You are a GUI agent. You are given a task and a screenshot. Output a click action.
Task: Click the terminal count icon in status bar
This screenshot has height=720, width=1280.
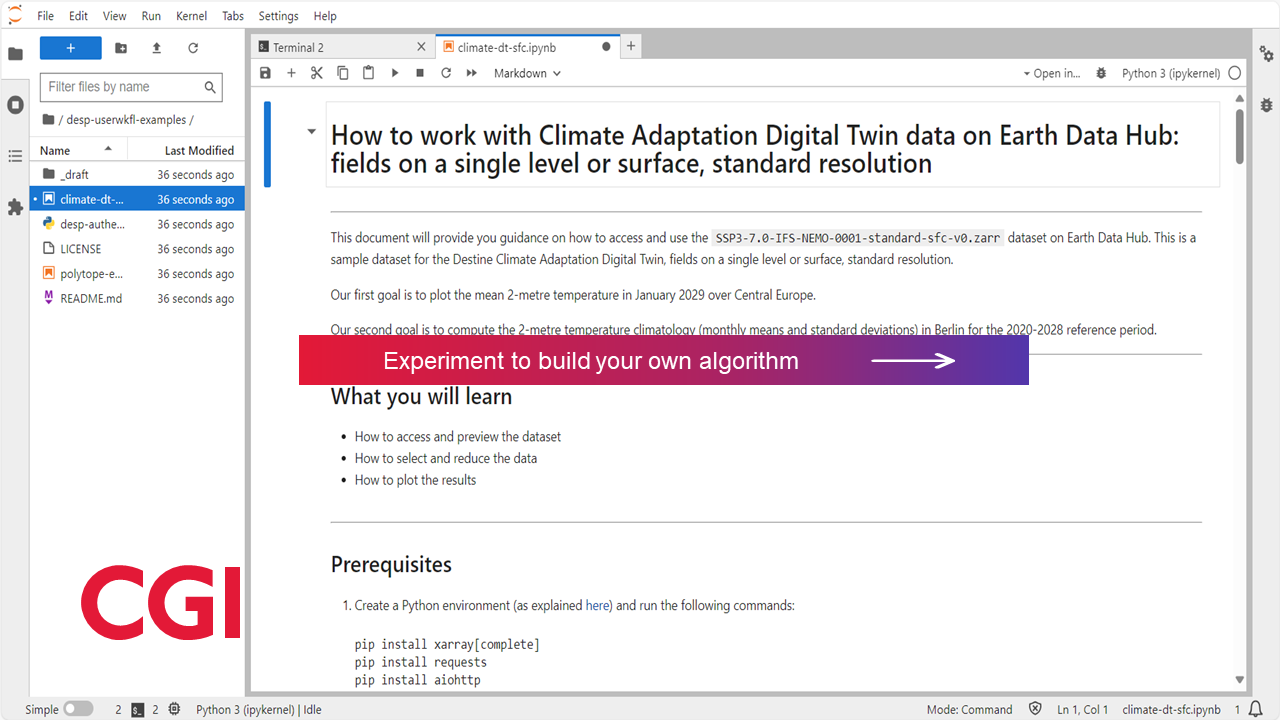pos(138,709)
